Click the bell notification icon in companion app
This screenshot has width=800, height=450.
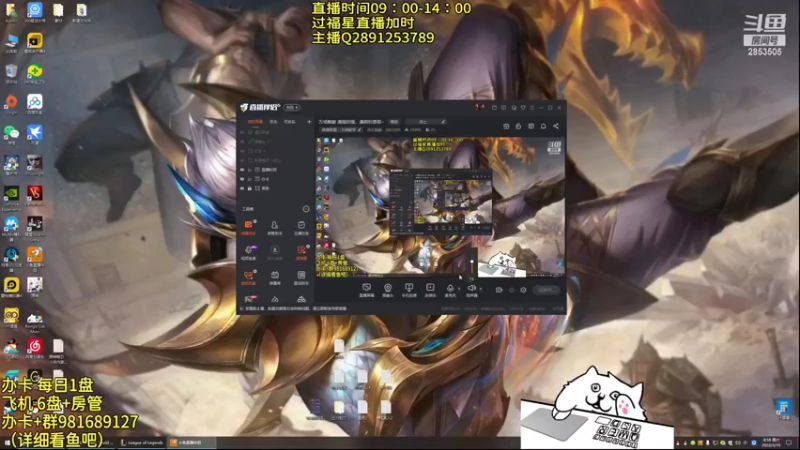point(543,126)
